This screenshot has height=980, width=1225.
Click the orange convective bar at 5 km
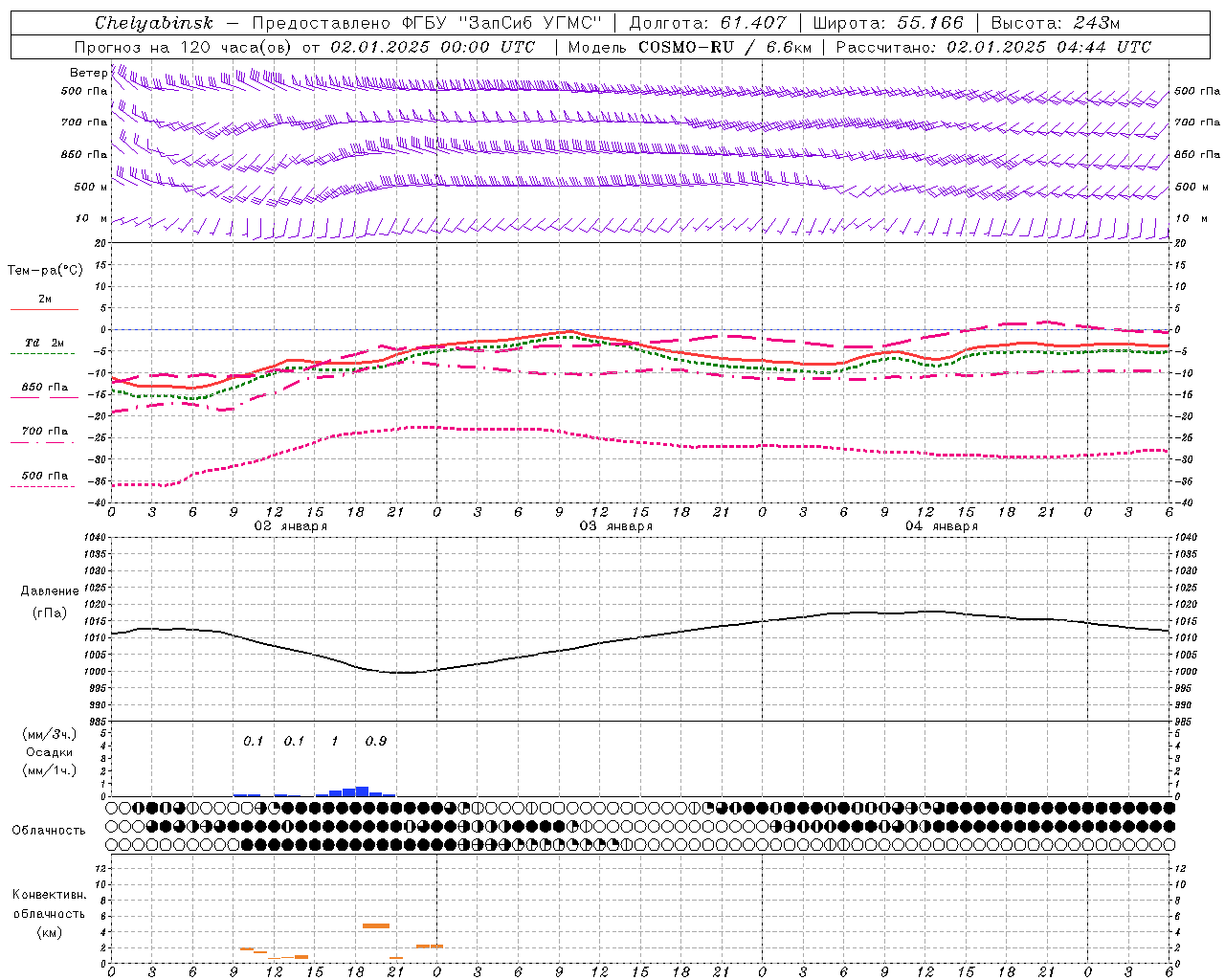point(376,925)
